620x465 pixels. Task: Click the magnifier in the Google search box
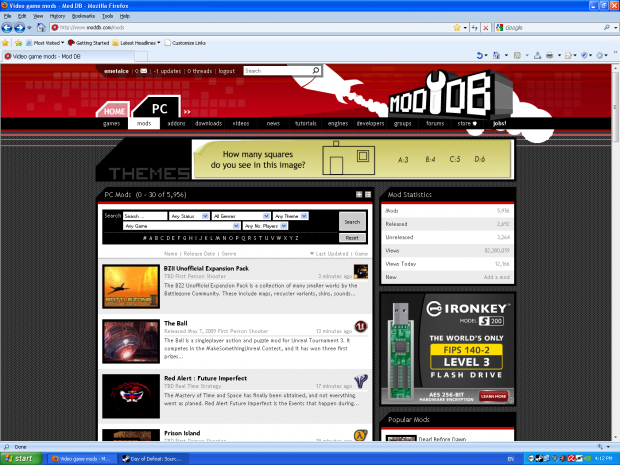pos(607,27)
